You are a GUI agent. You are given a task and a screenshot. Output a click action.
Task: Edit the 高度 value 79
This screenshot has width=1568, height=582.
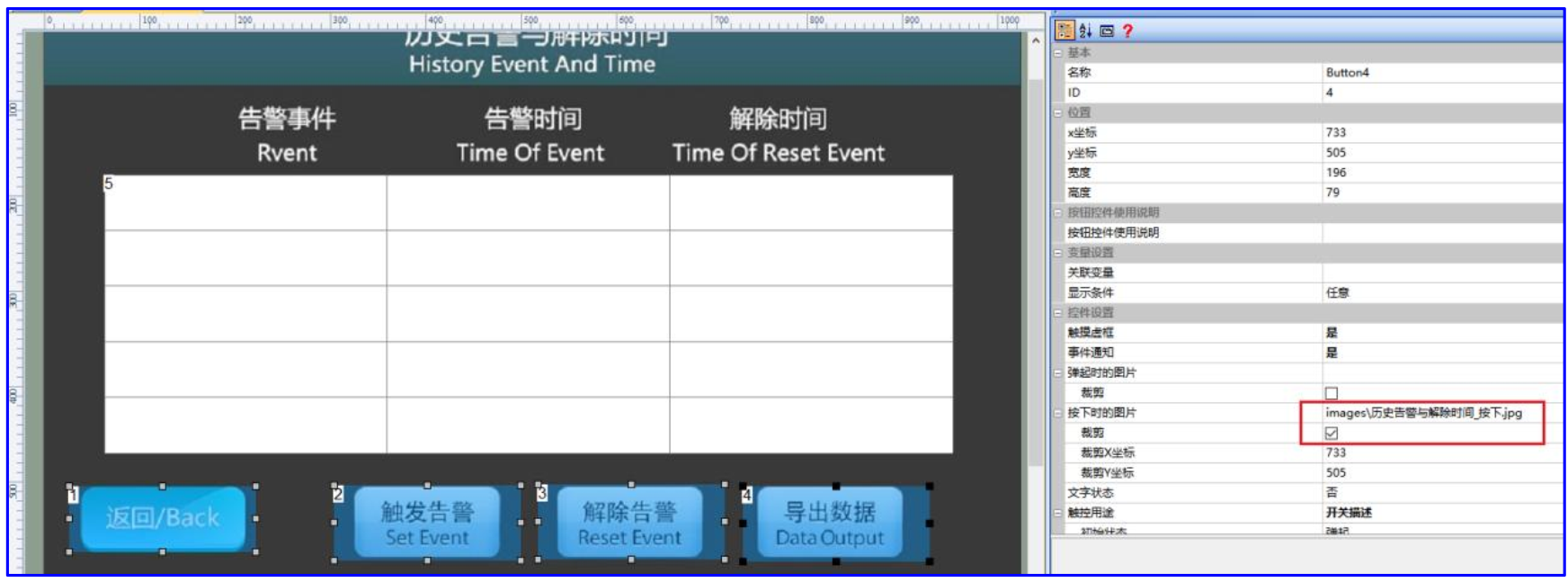tap(1442, 193)
